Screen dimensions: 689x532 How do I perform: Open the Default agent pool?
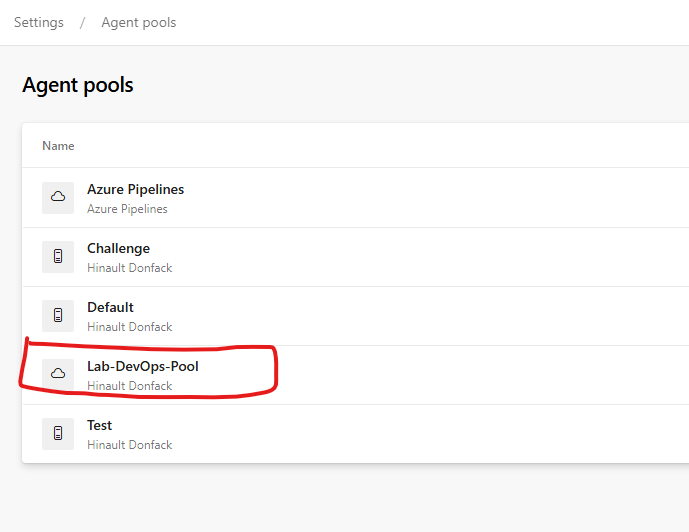click(x=110, y=307)
